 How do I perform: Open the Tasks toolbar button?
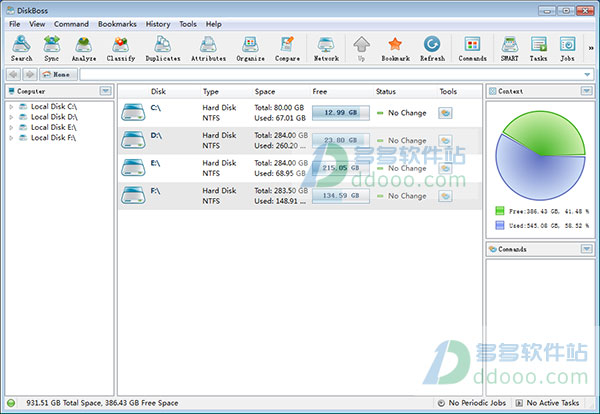click(538, 49)
